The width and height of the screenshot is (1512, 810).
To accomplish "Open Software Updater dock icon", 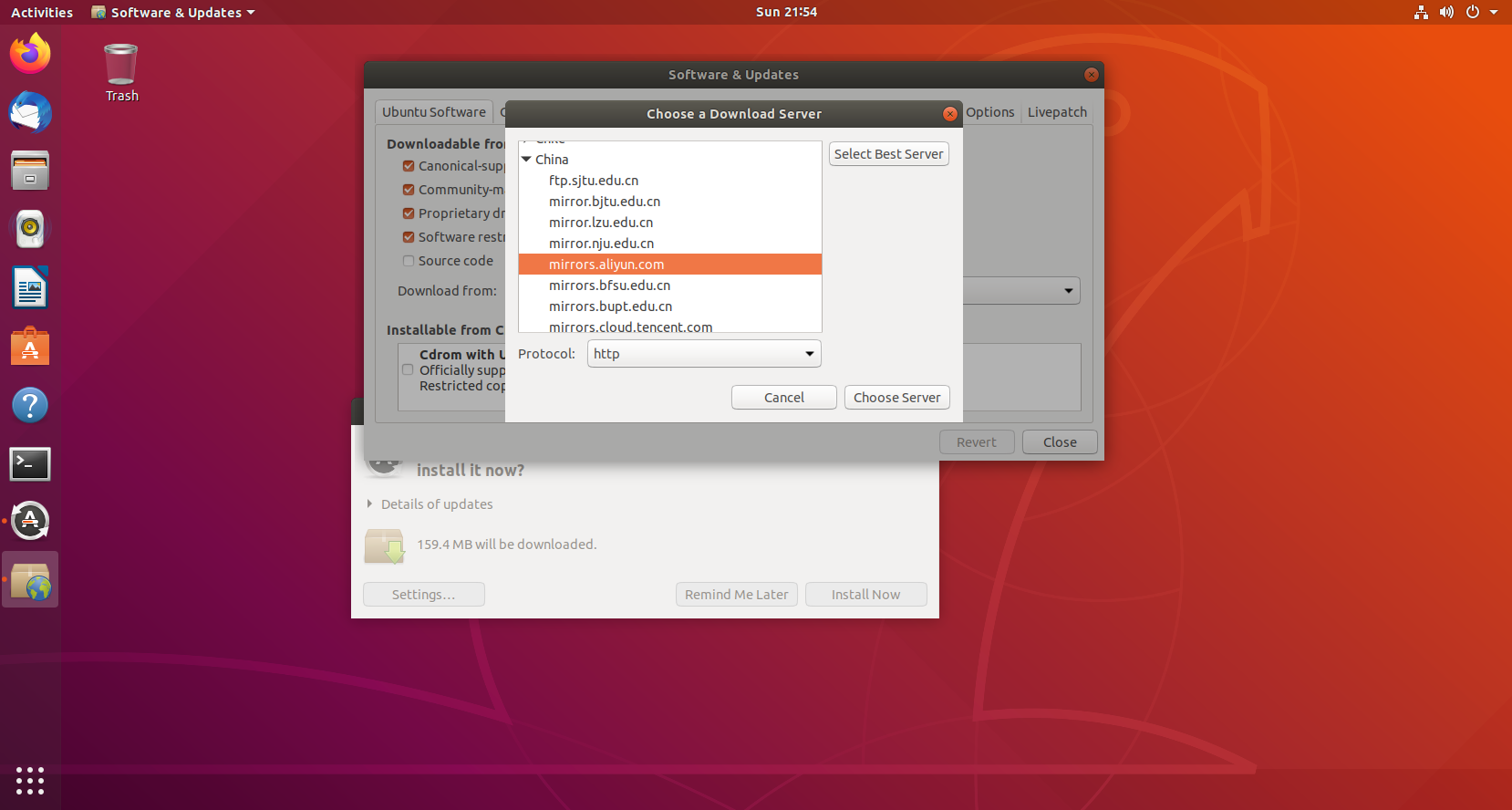I will point(30,521).
